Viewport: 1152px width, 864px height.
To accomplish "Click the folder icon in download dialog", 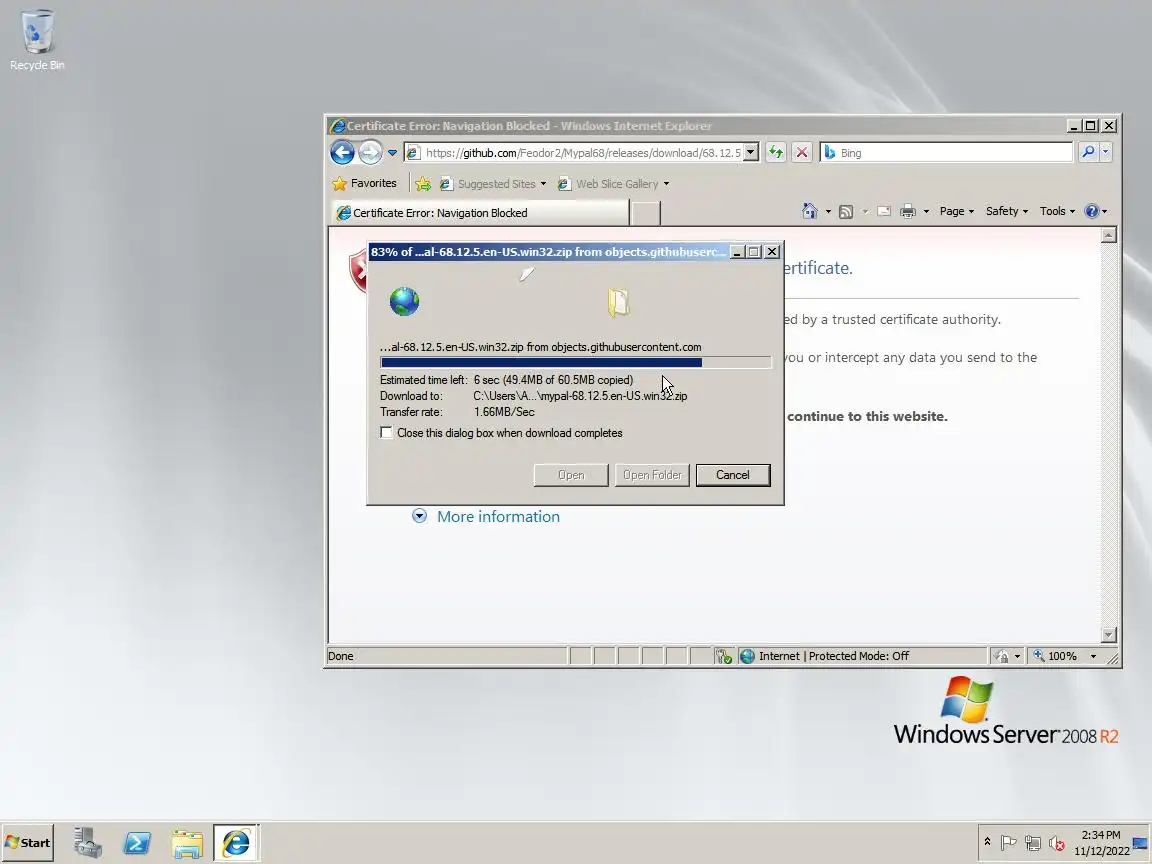I will point(619,302).
